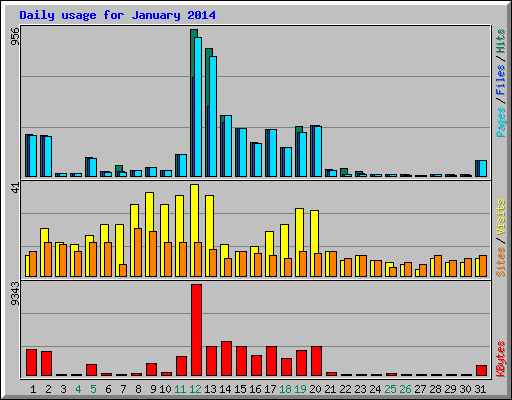The width and height of the screenshot is (512, 400).
Task: Click day label '17' on the x-axis
Action: pyautogui.click(x=270, y=389)
